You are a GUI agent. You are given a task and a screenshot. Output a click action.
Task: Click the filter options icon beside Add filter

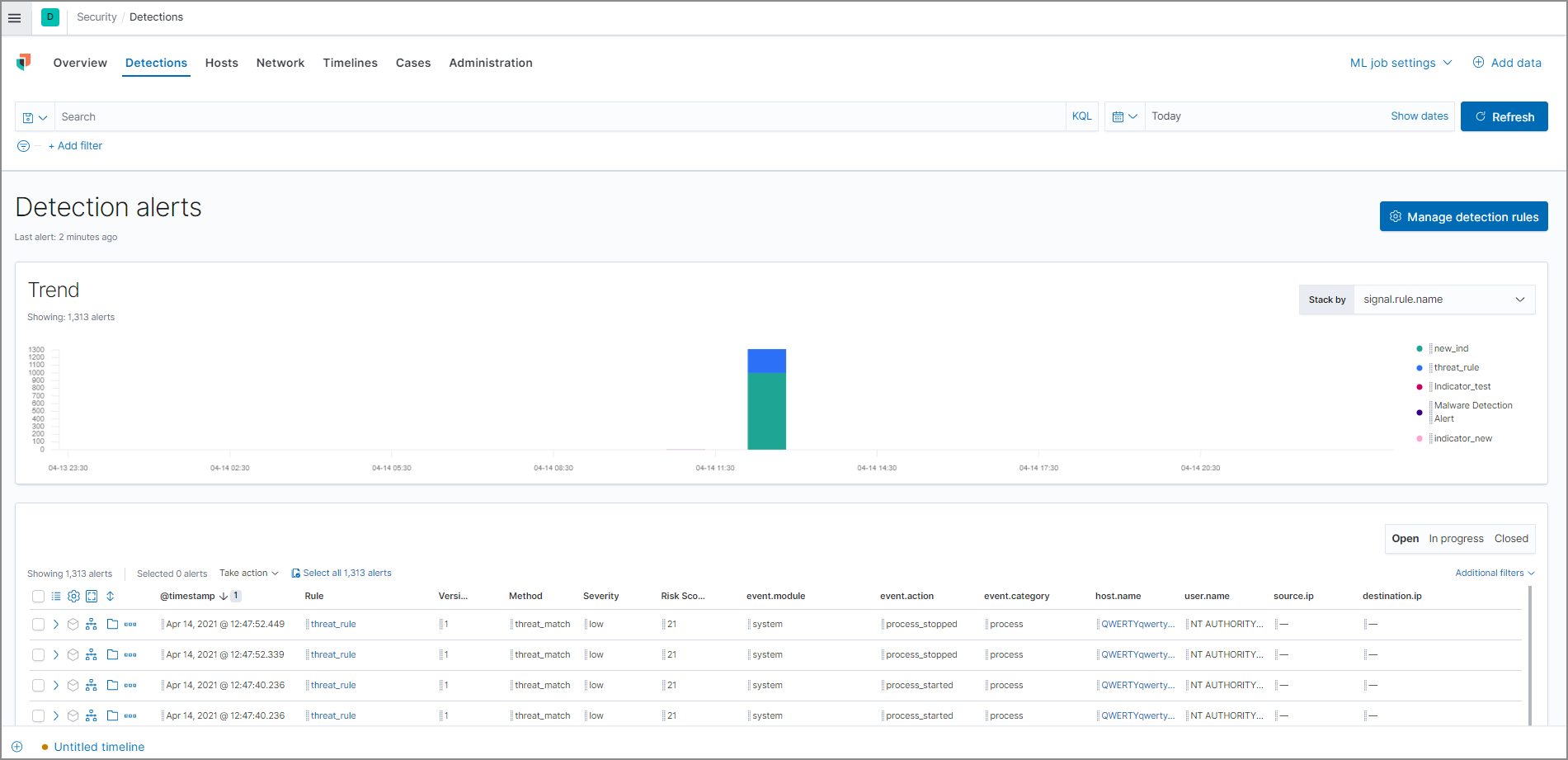tap(23, 146)
